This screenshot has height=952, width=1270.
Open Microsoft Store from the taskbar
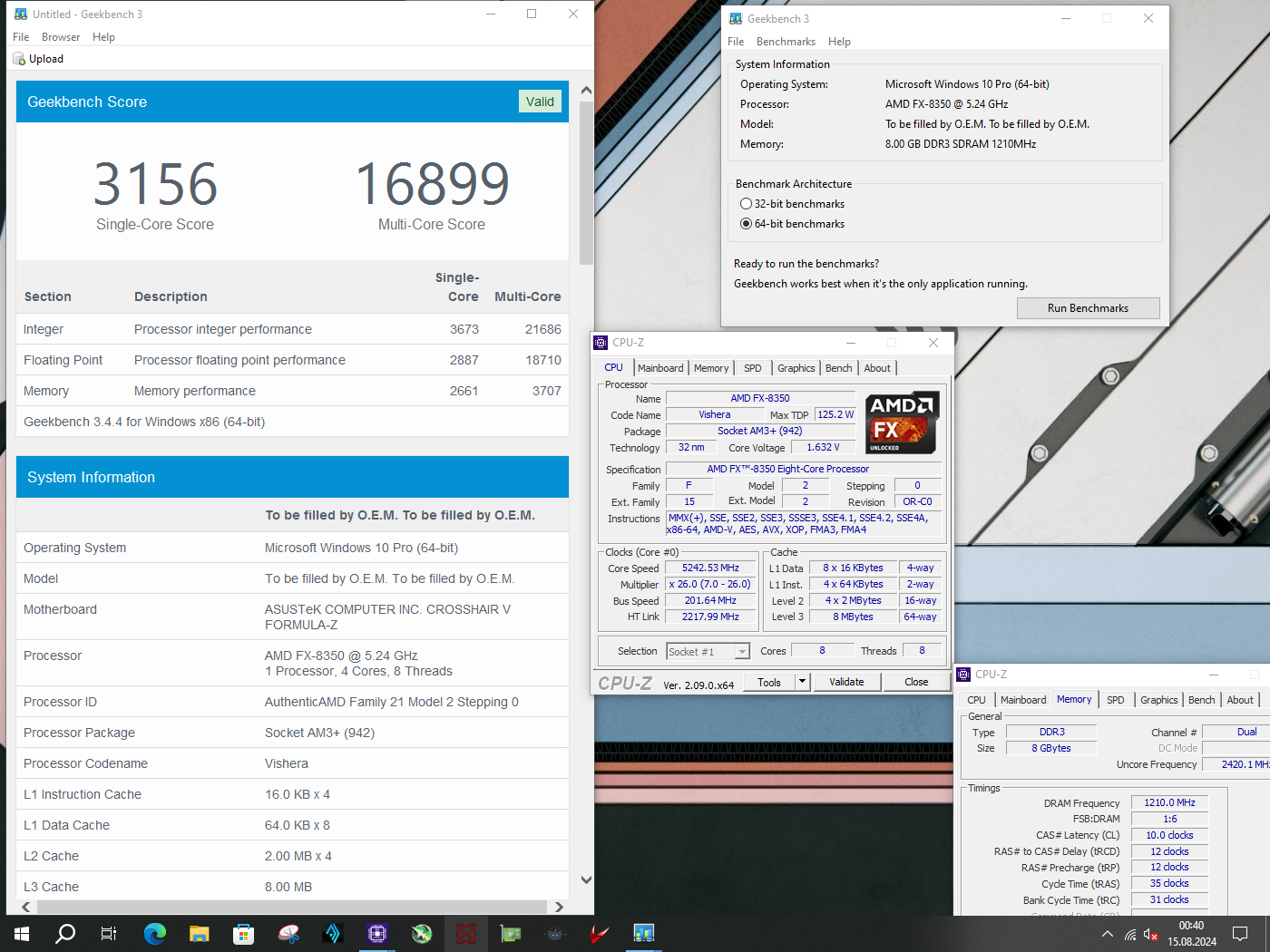coord(243,933)
